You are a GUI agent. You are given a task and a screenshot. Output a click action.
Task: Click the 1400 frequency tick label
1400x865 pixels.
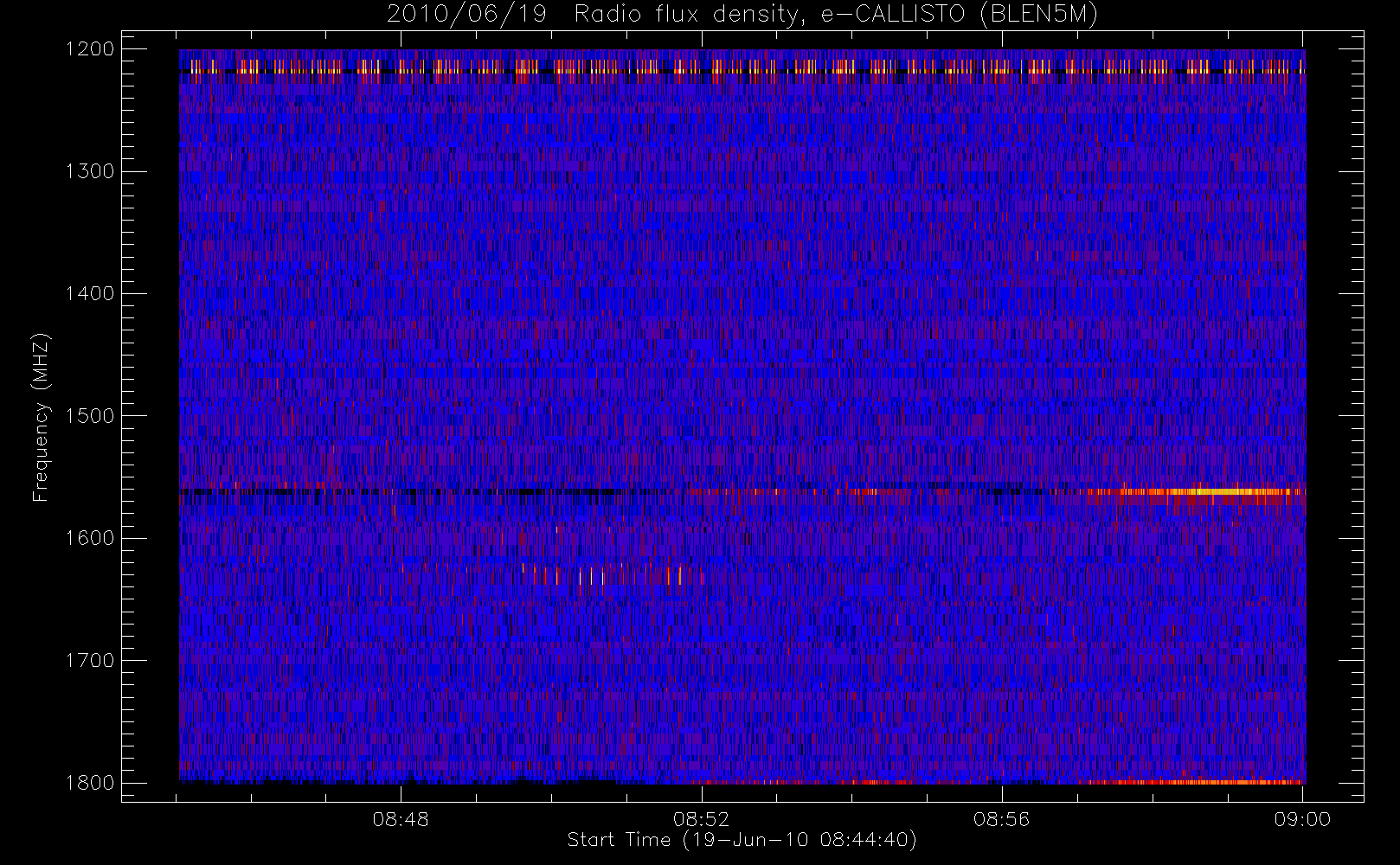[x=90, y=293]
